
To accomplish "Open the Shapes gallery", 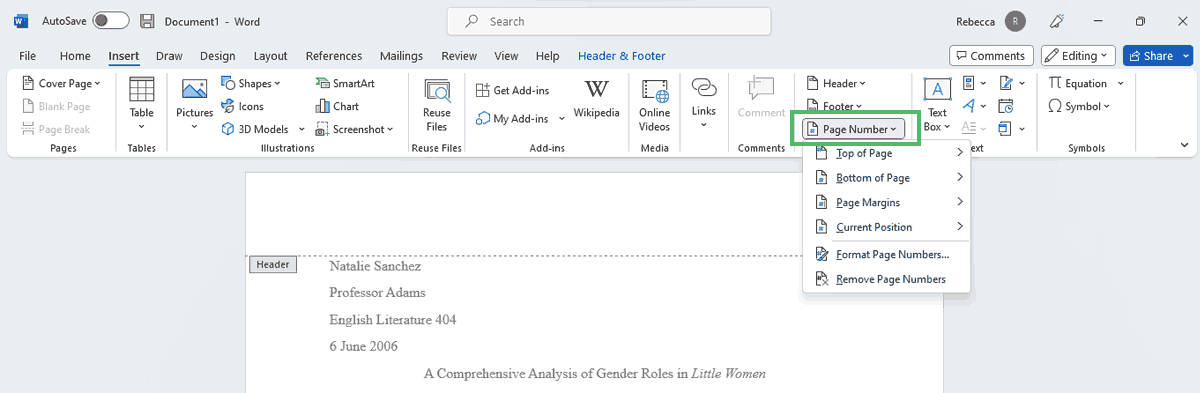I will point(251,83).
